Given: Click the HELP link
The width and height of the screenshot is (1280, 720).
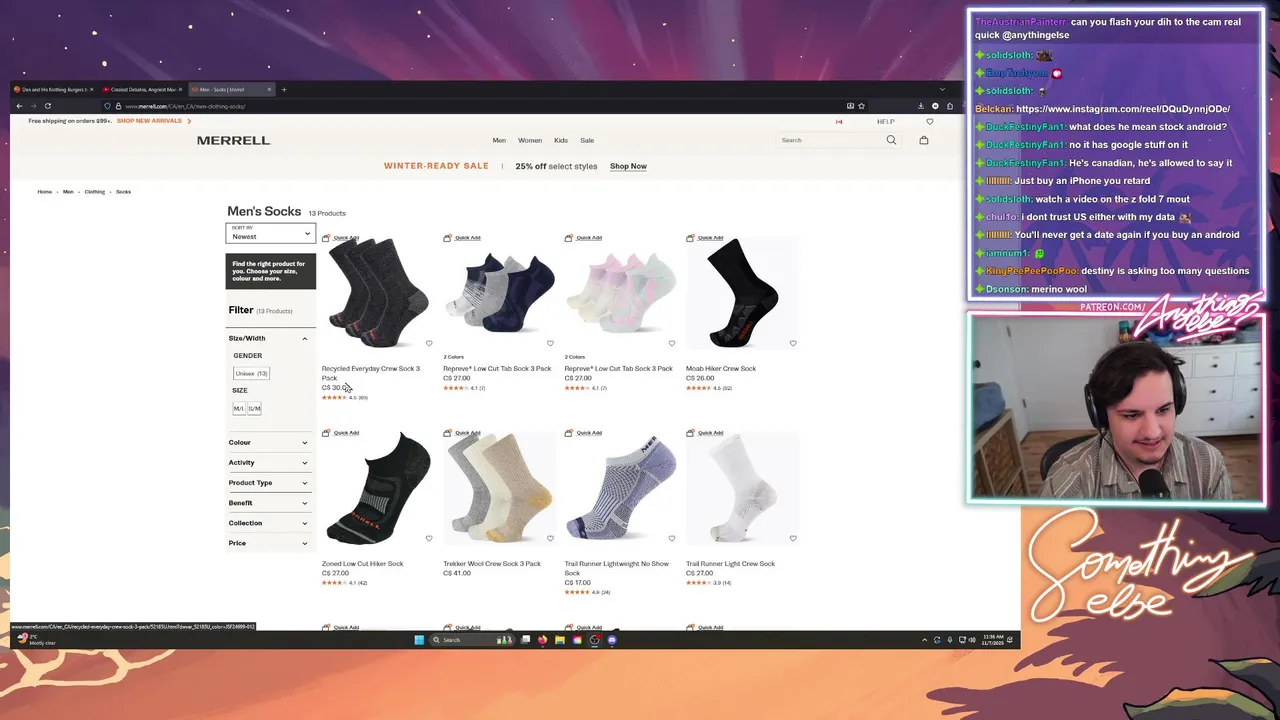Looking at the screenshot, I should click(x=885, y=121).
